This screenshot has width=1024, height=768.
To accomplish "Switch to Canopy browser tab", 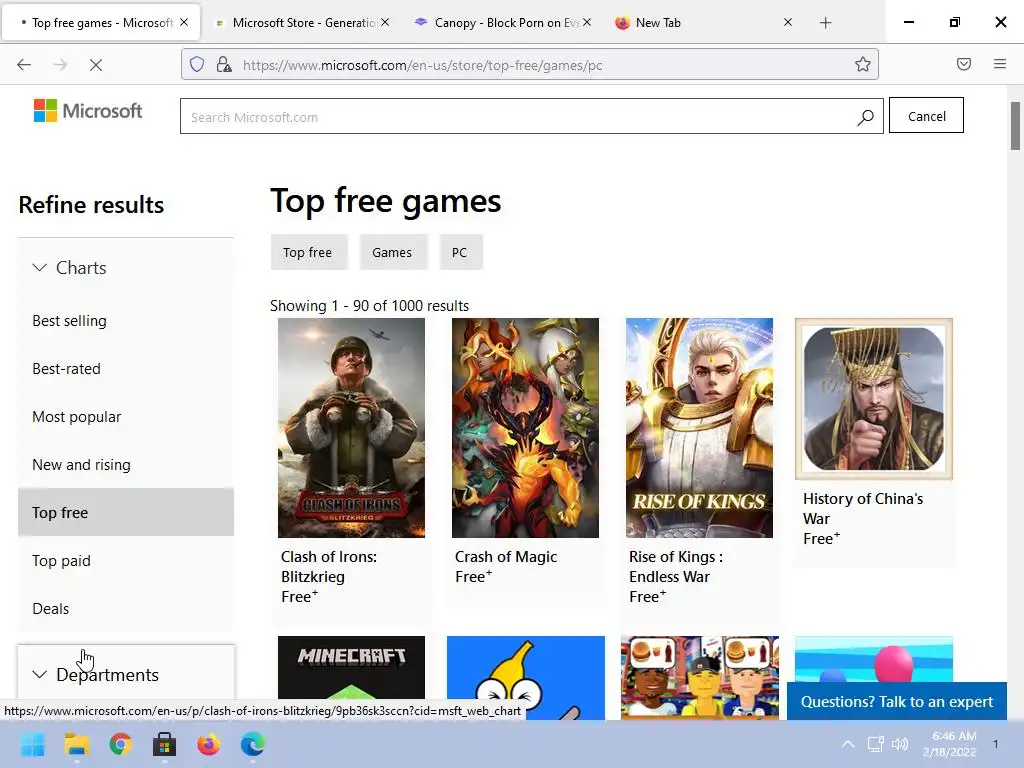I will click(503, 23).
